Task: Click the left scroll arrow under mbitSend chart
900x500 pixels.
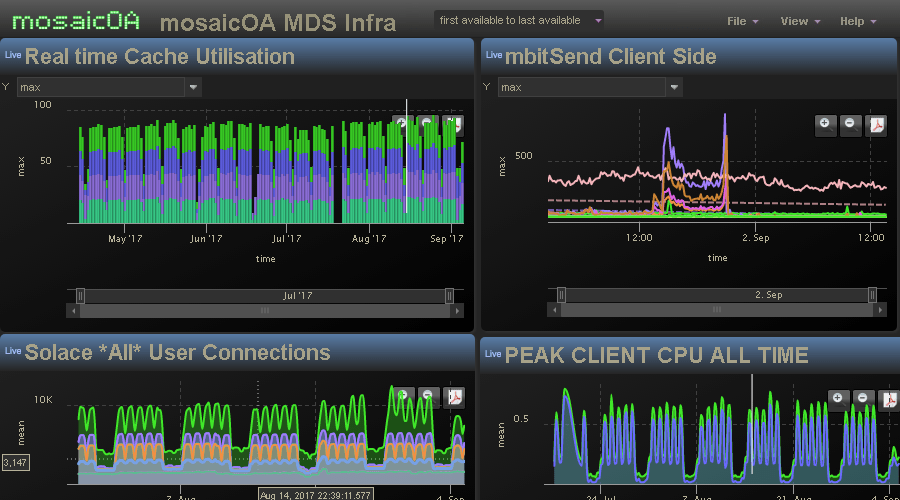Action: [x=554, y=310]
